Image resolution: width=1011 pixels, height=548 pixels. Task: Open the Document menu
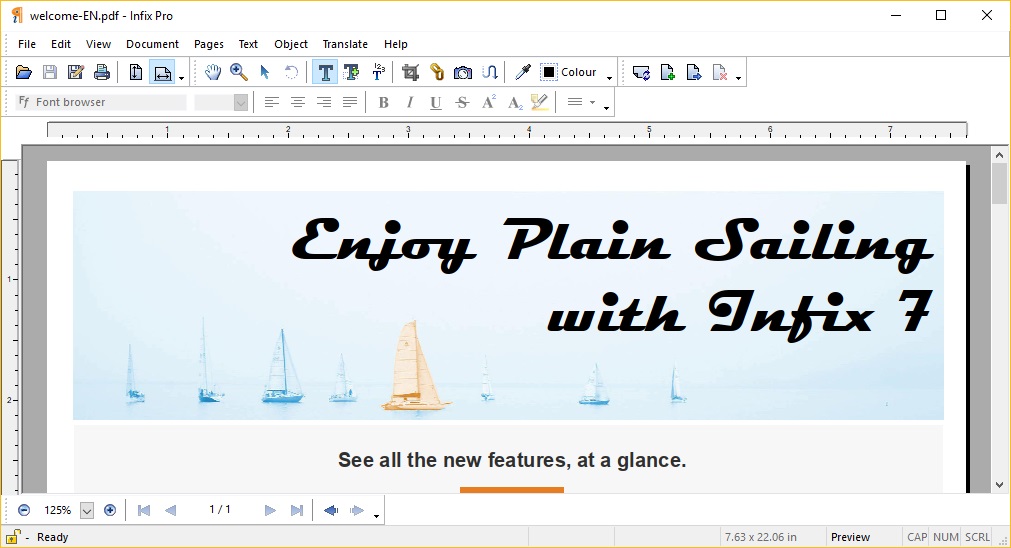pyautogui.click(x=152, y=44)
